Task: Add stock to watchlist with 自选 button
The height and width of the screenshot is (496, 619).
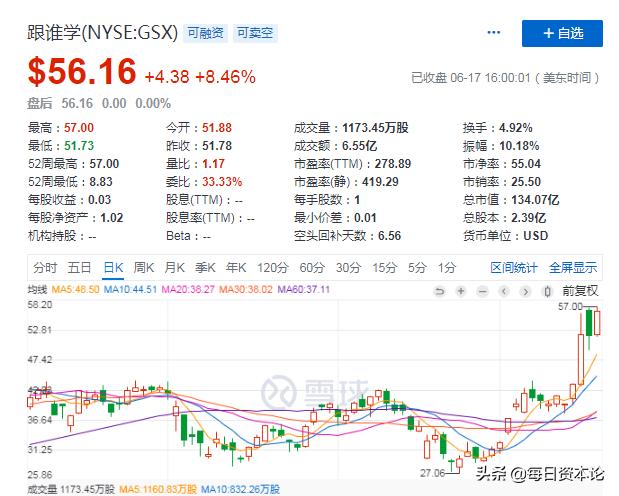Action: [x=562, y=33]
